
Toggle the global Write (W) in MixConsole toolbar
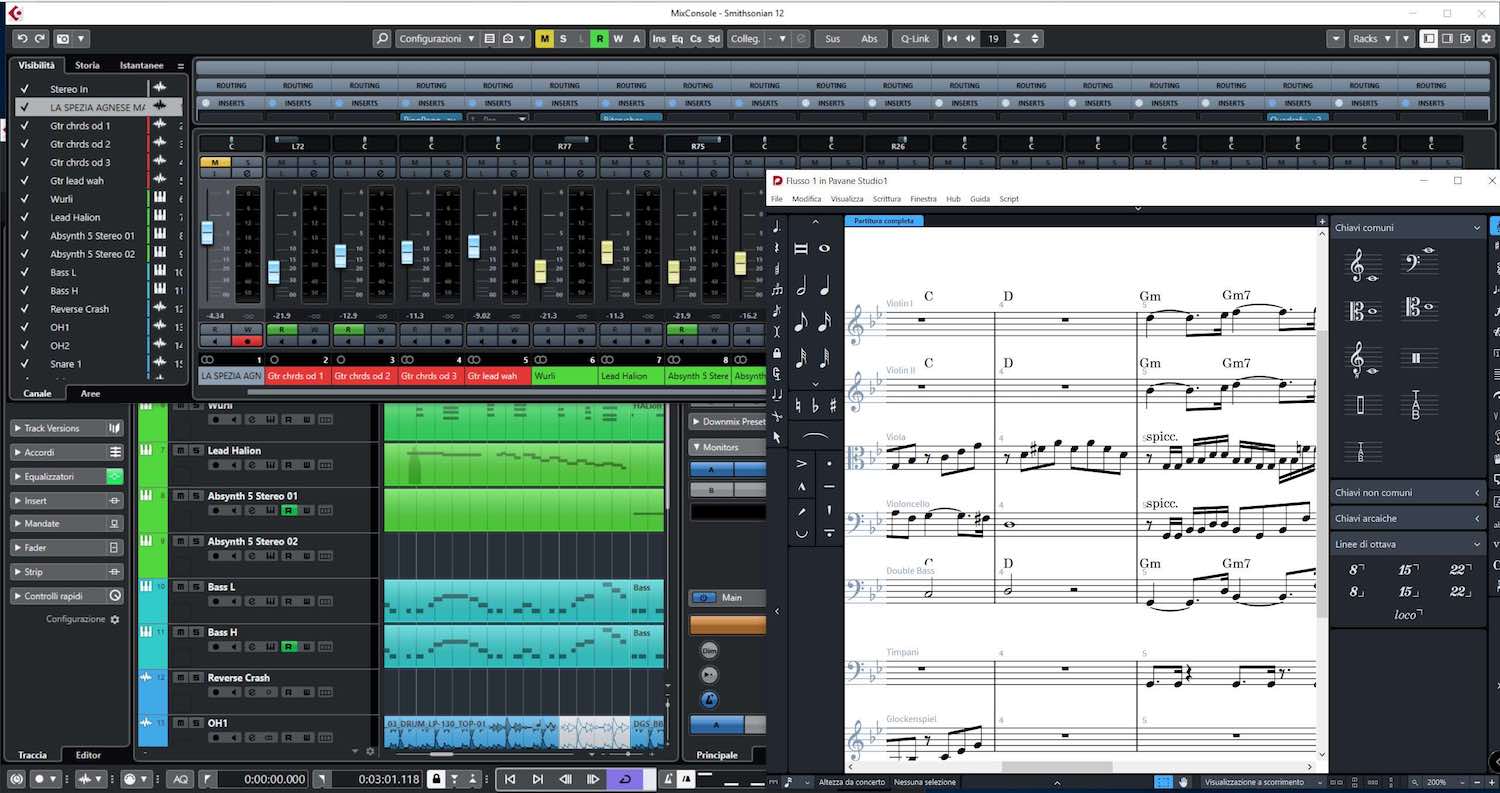click(x=618, y=39)
